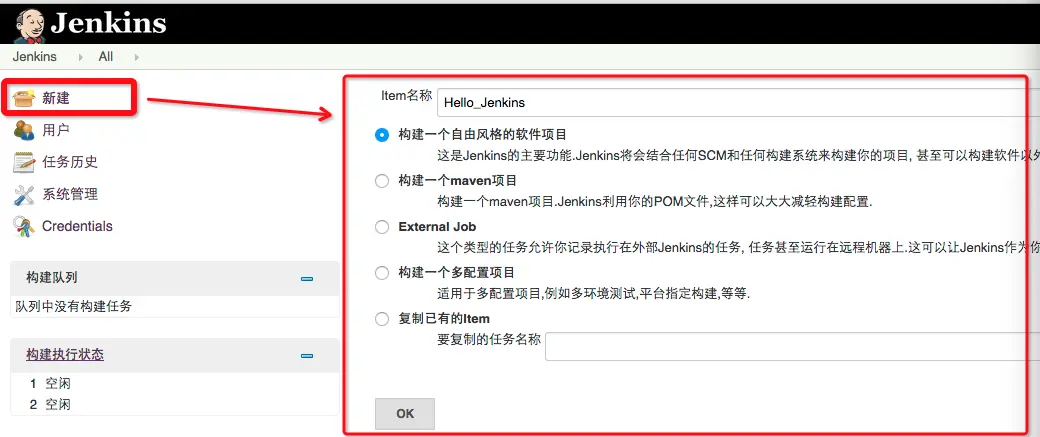Select 构建一个自由风格的软件项目 radio button
This screenshot has height=437, width=1040.
[381, 135]
